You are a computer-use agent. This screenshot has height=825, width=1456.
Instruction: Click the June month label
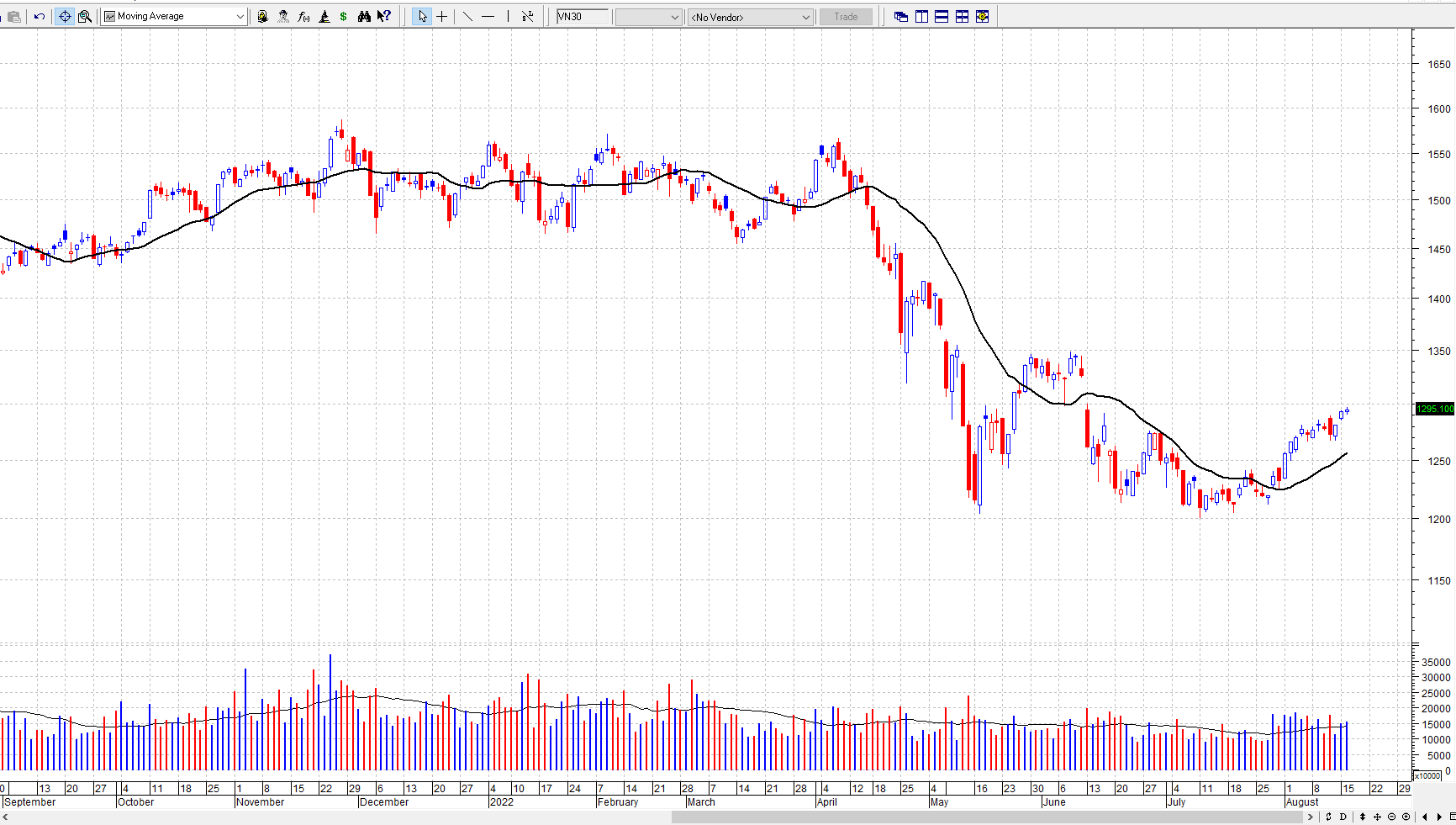tap(1054, 802)
